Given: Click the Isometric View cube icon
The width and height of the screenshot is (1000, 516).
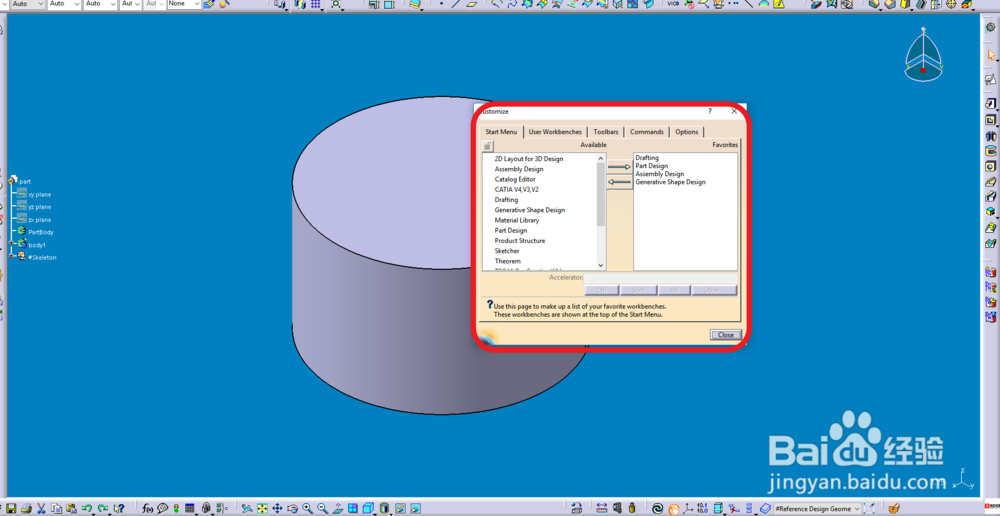Looking at the screenshot, I should (367, 508).
